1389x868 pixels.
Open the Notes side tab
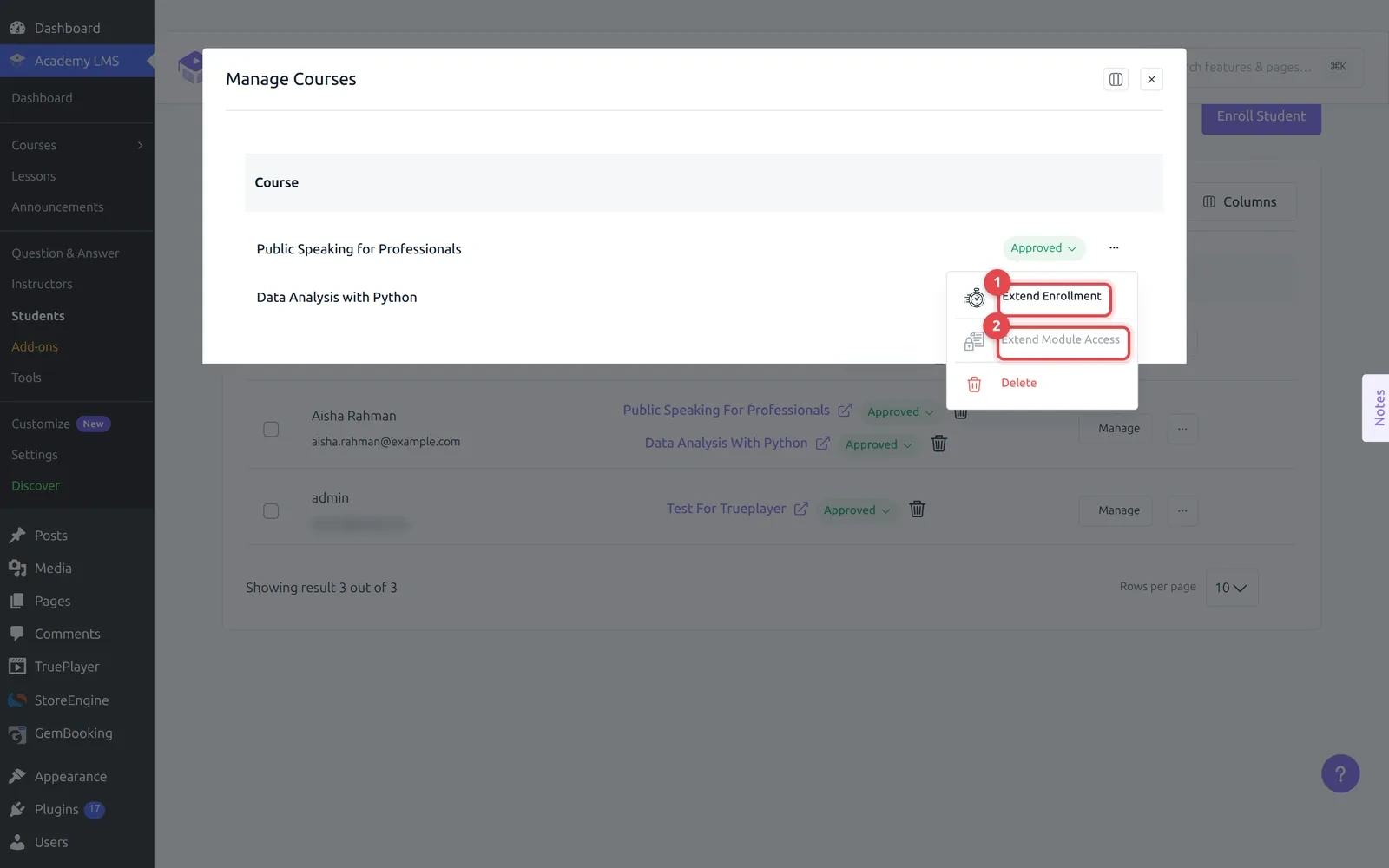click(1377, 408)
